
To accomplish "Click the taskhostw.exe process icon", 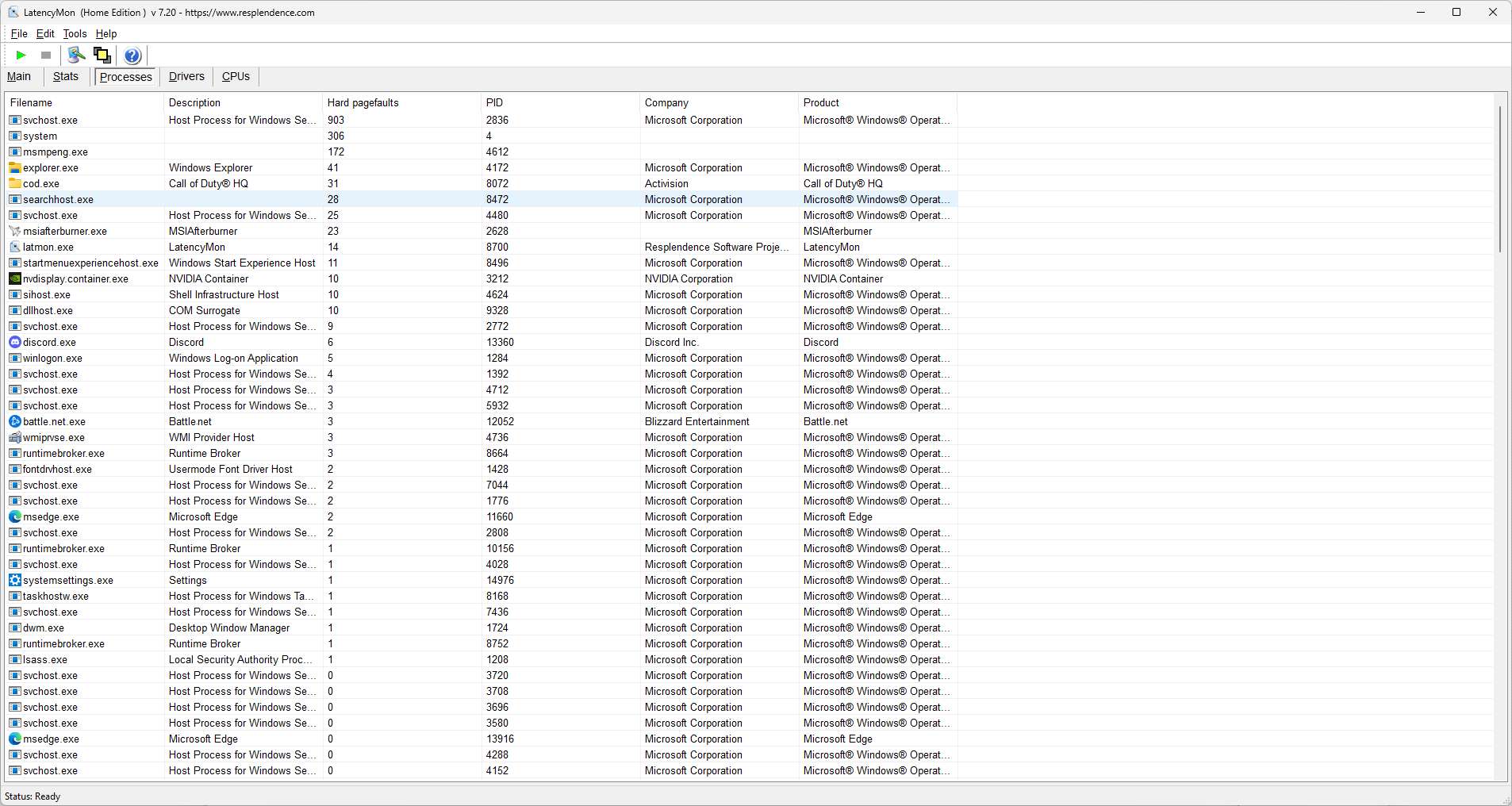I will pos(15,596).
